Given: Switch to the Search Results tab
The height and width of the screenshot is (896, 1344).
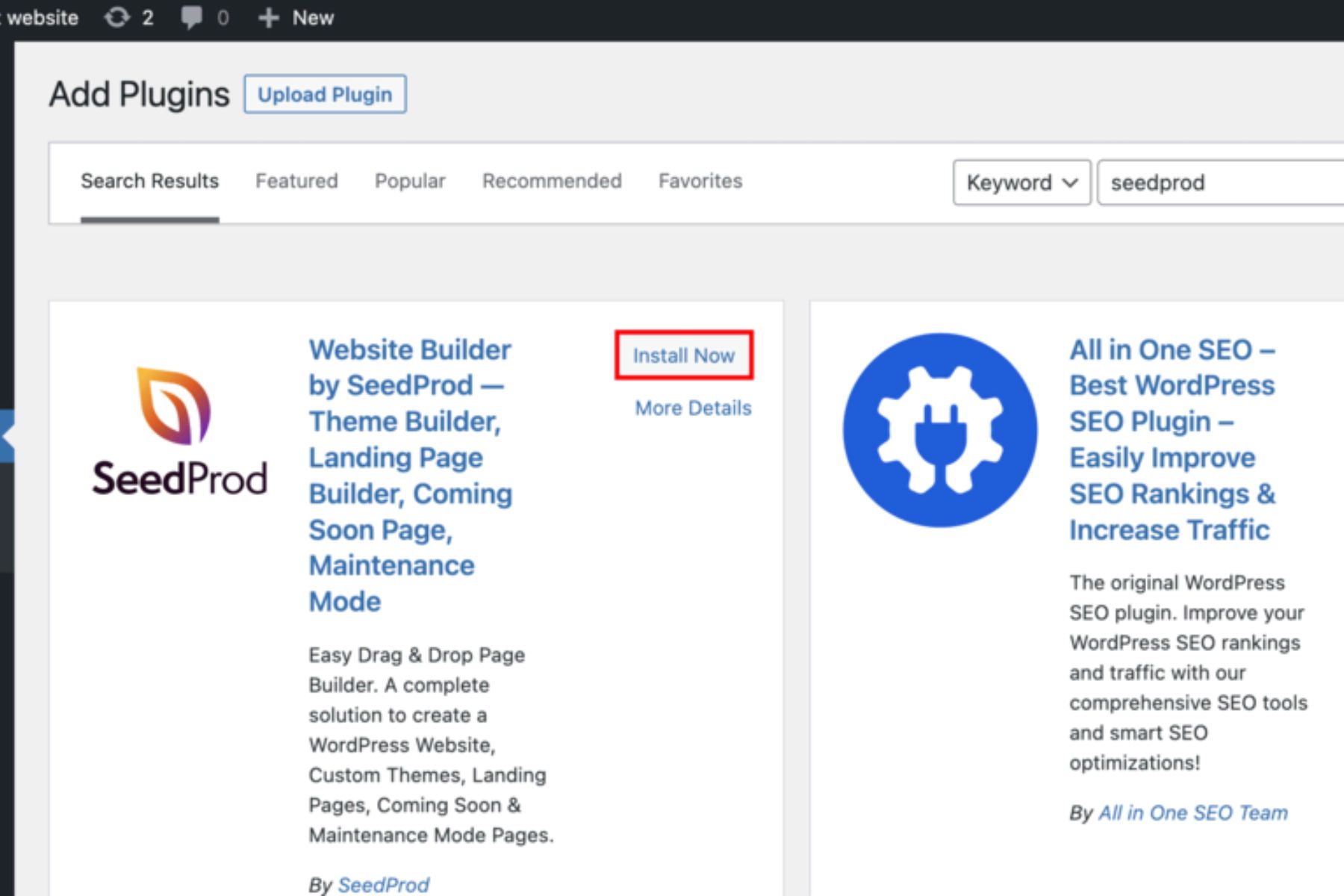Looking at the screenshot, I should coord(149,181).
